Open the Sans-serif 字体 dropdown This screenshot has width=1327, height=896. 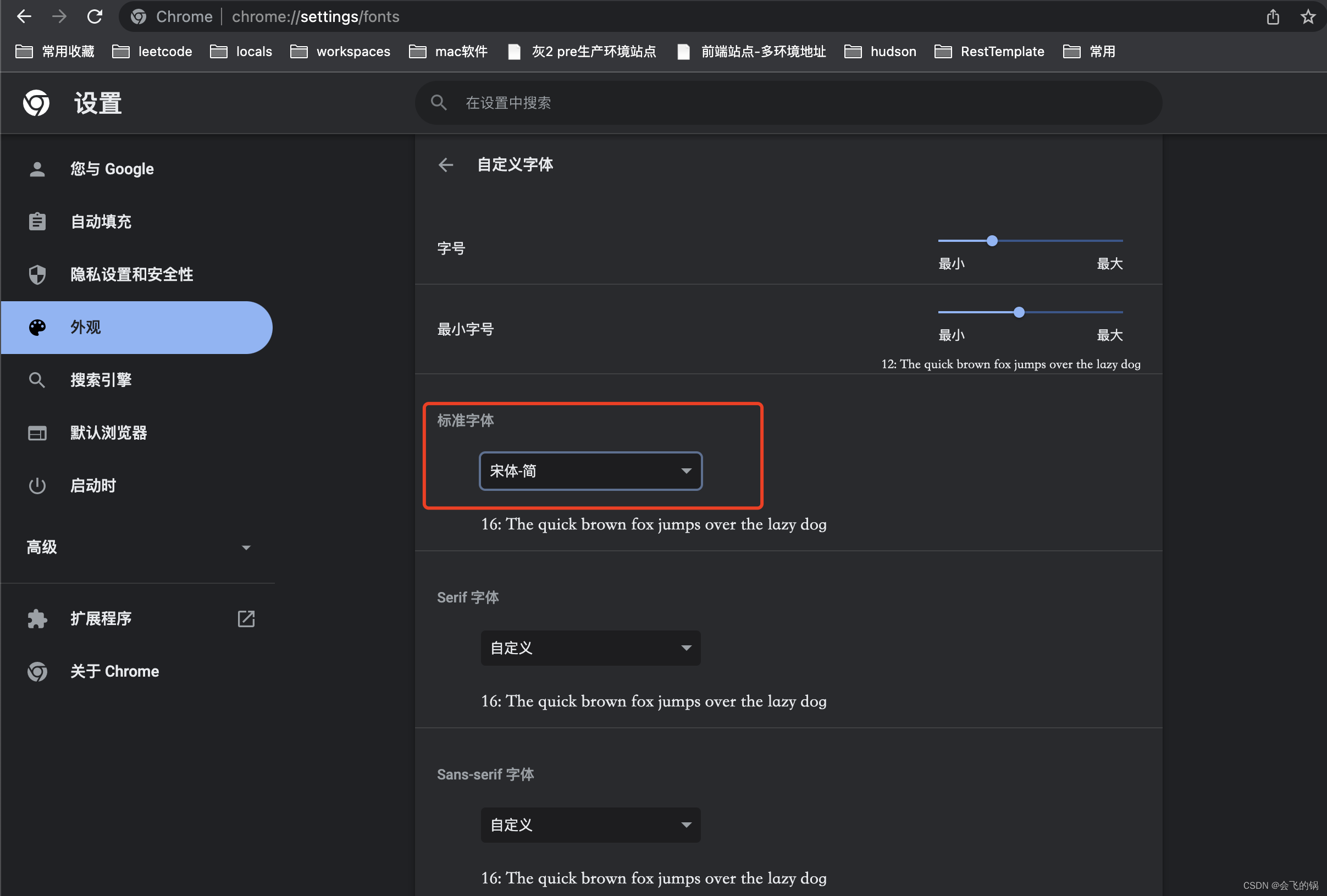click(x=590, y=825)
